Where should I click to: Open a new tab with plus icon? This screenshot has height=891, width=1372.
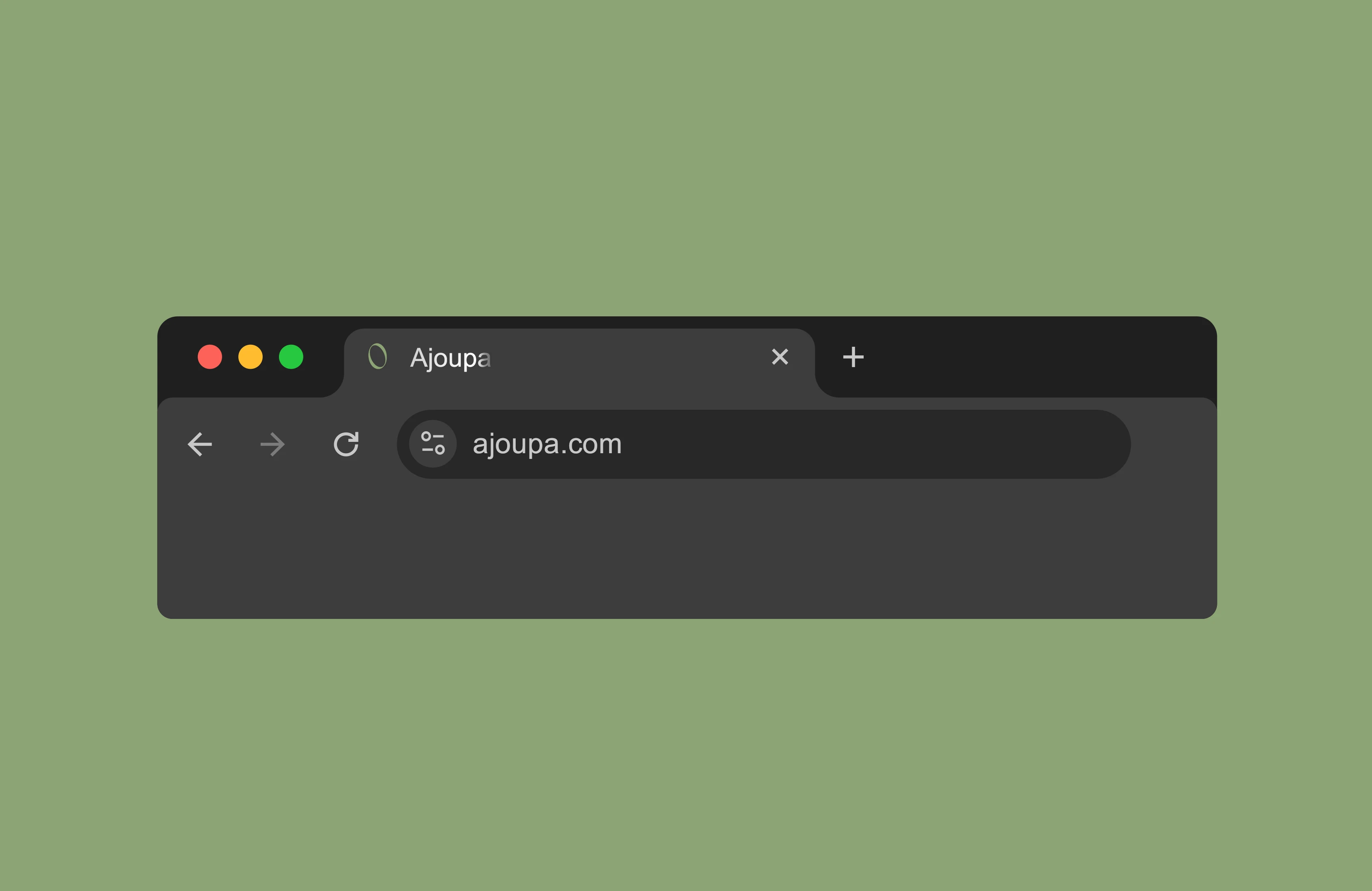click(x=853, y=357)
